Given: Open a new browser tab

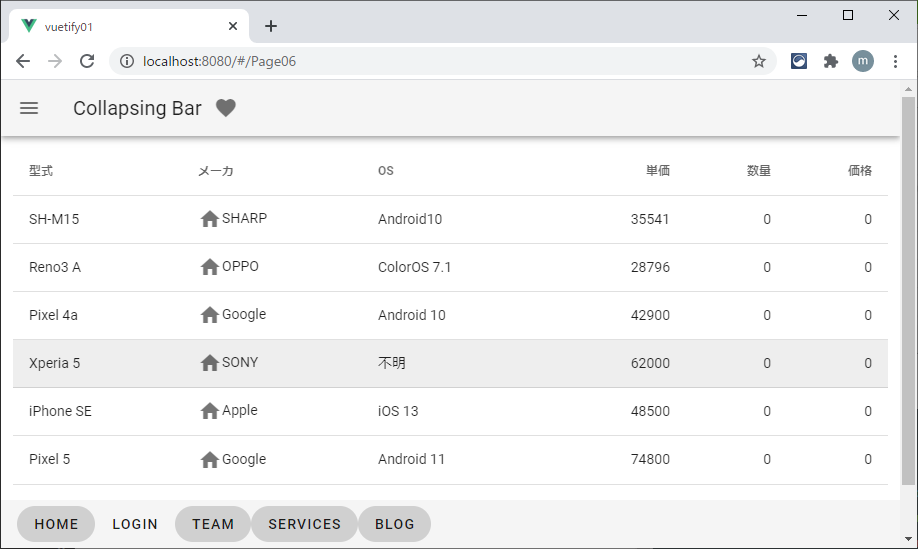Looking at the screenshot, I should click(270, 26).
